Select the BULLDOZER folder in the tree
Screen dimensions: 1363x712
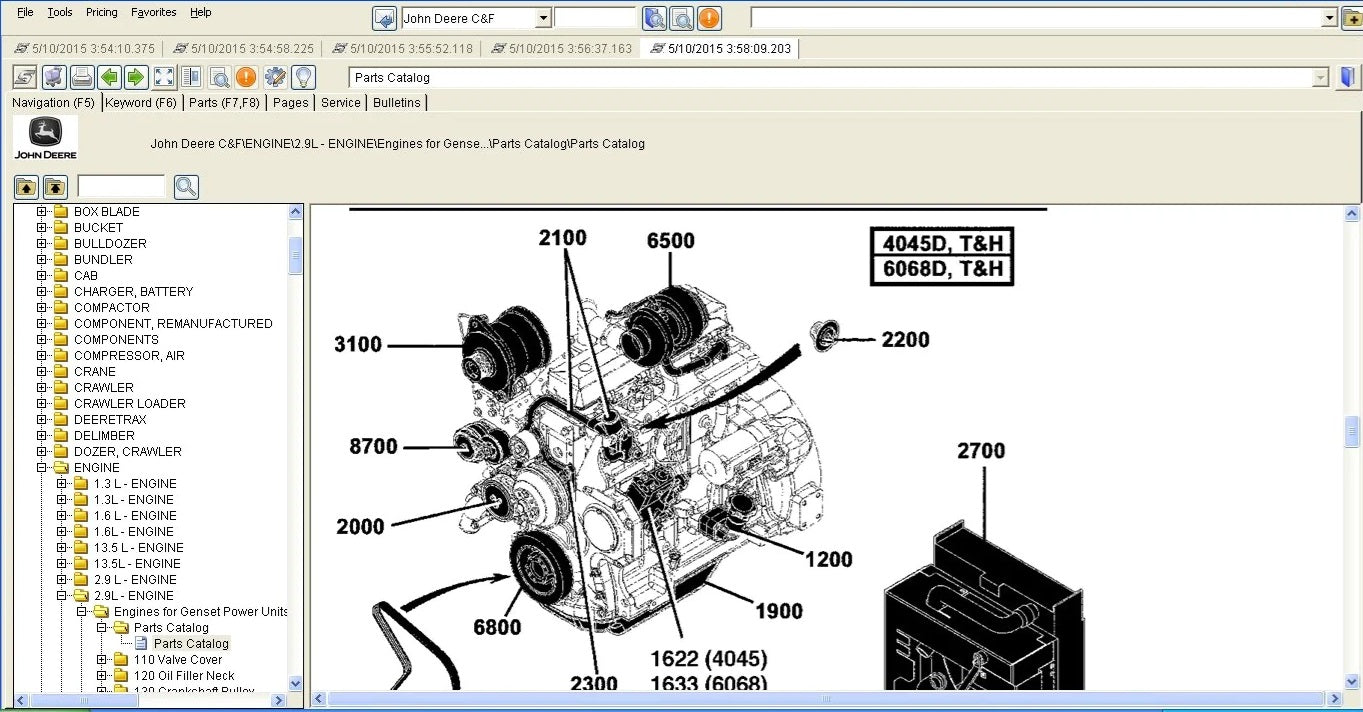point(110,243)
